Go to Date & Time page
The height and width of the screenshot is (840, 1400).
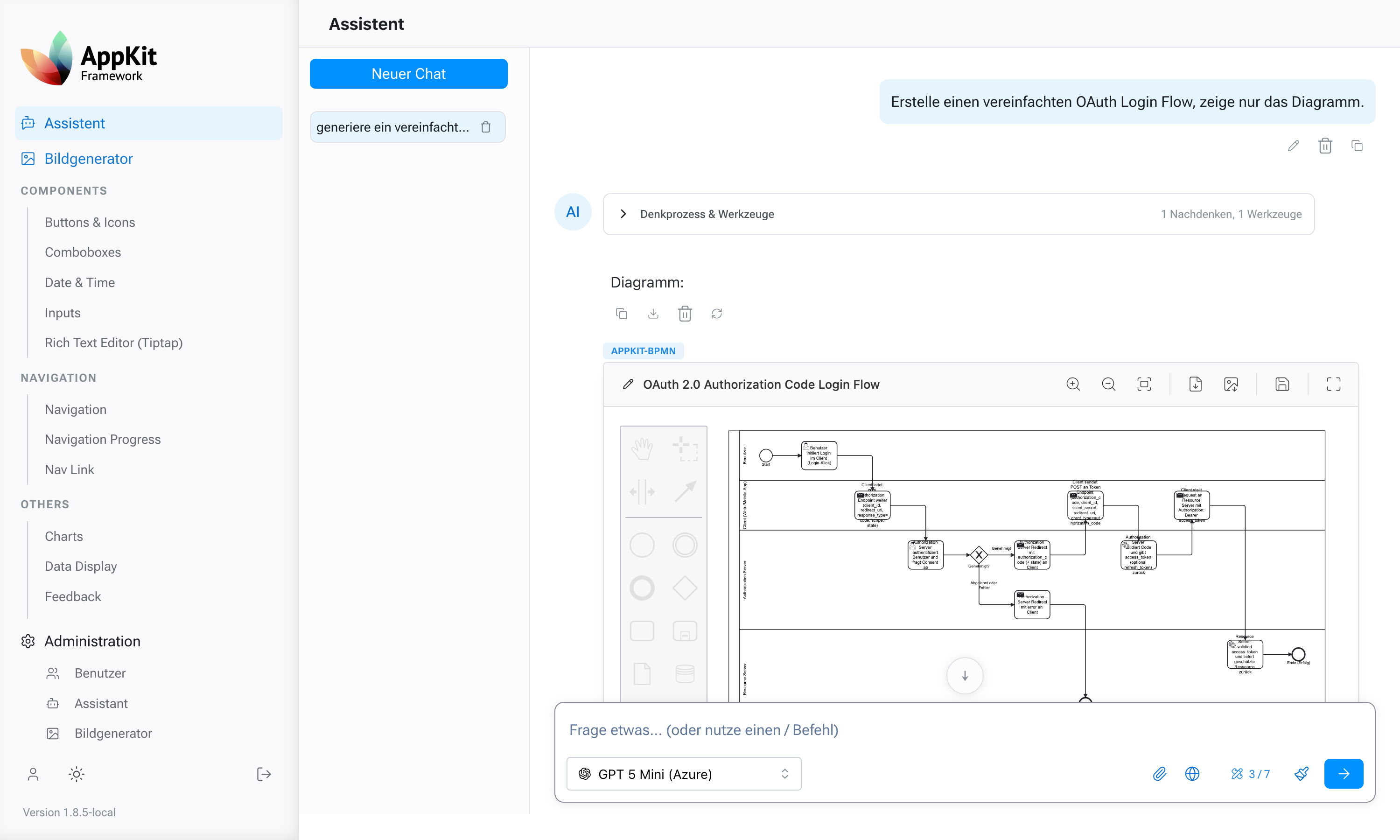(80, 282)
